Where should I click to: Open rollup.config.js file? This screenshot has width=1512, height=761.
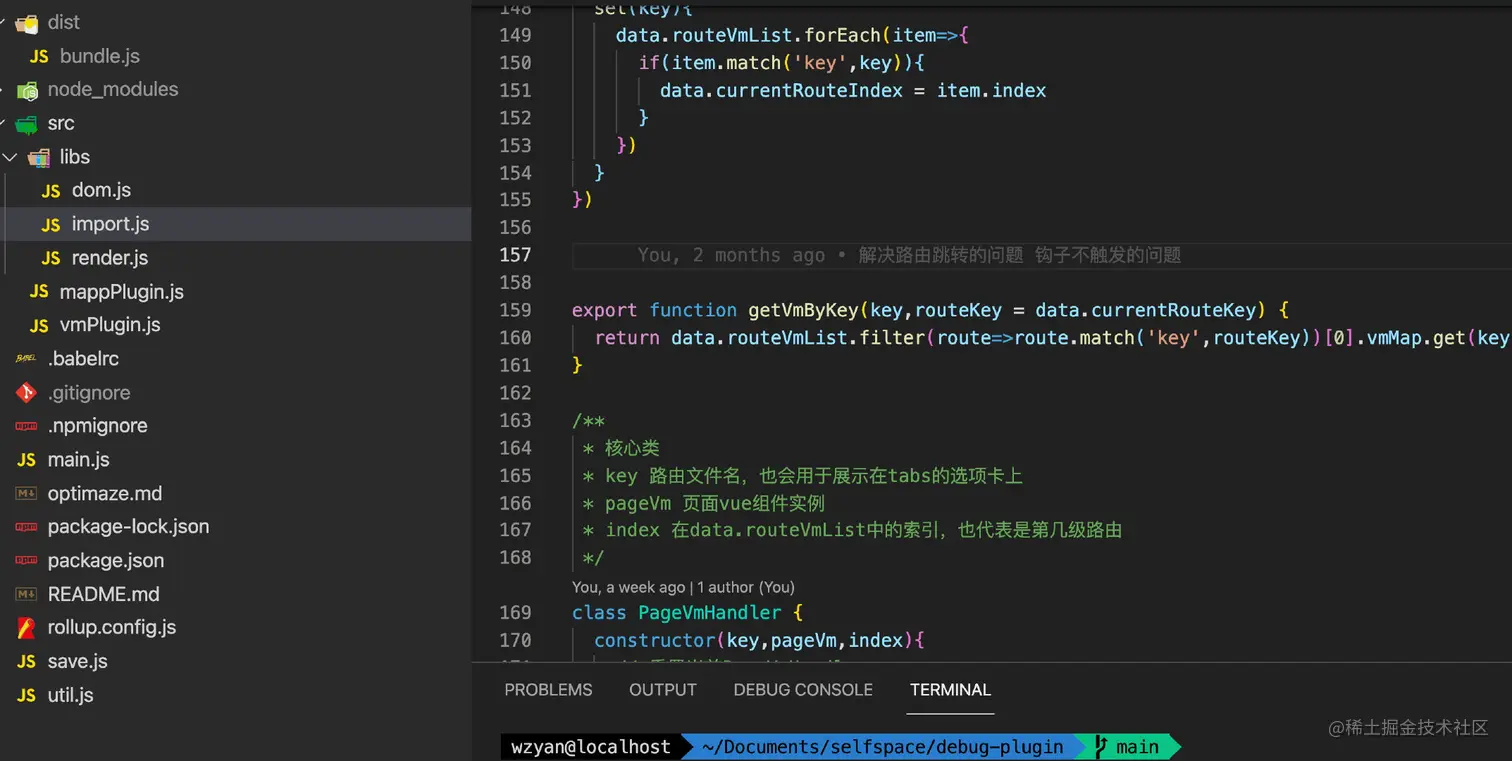pos(112,628)
